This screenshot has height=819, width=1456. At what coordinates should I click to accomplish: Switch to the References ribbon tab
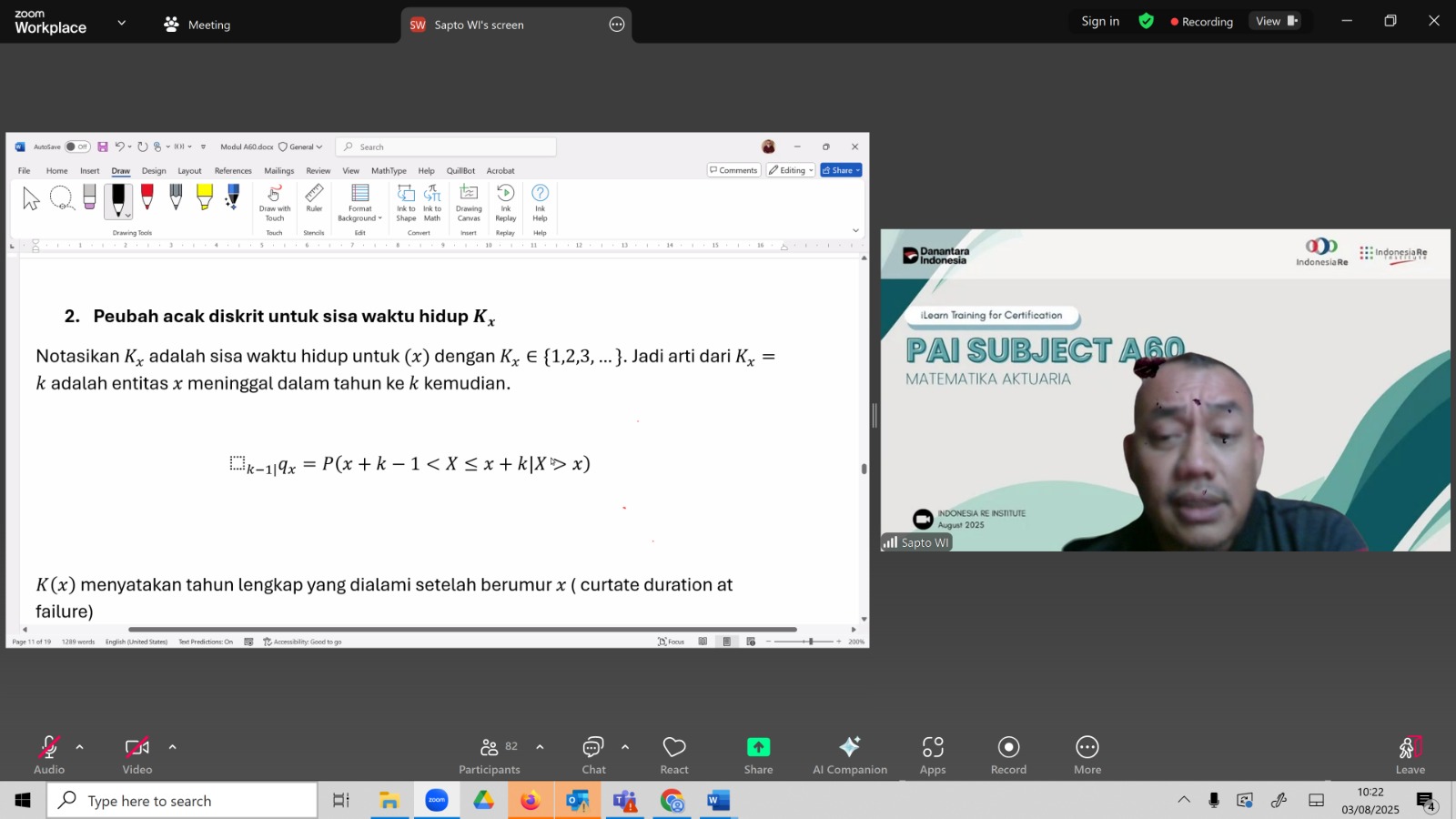[x=233, y=171]
